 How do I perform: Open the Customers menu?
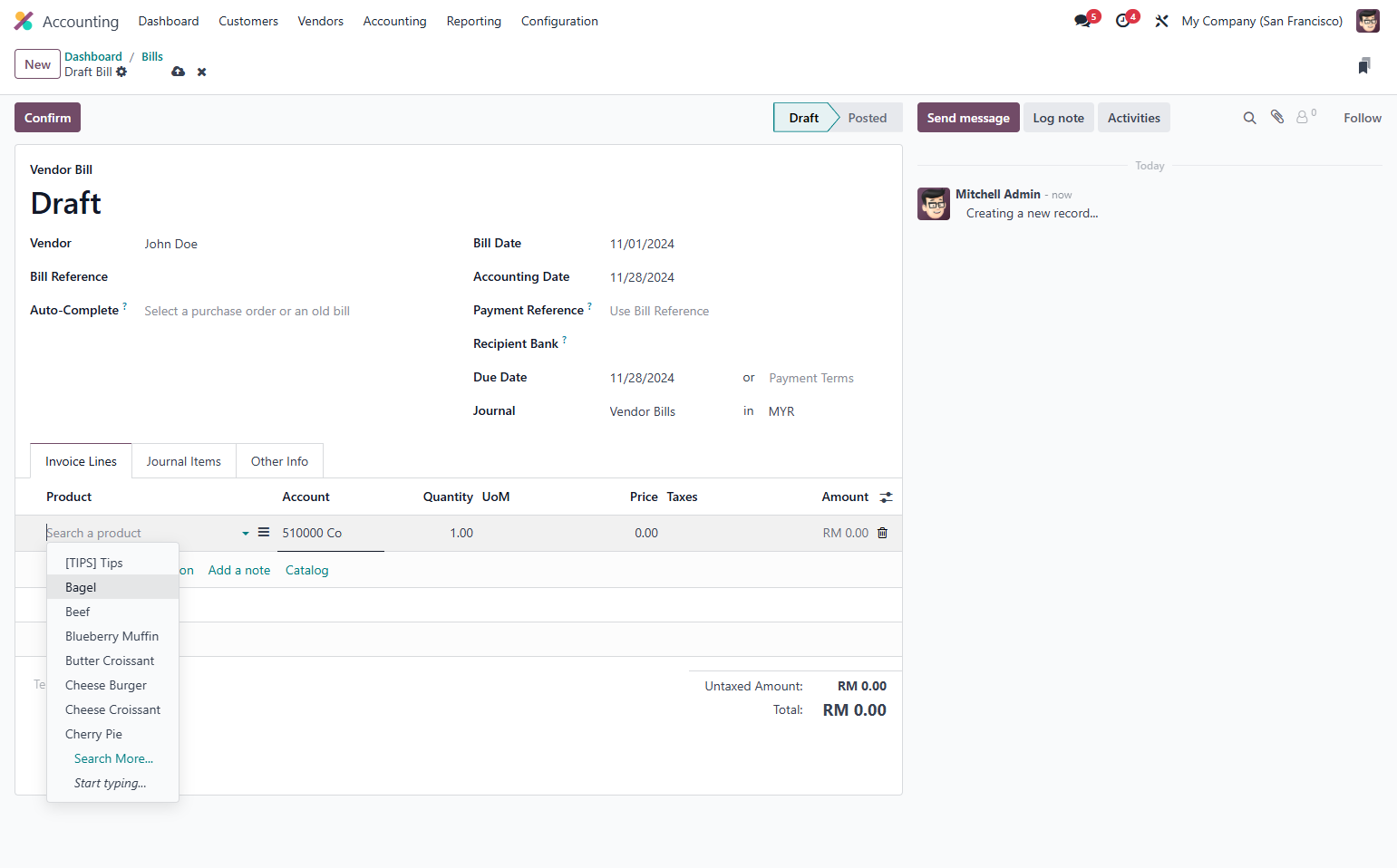(x=248, y=21)
